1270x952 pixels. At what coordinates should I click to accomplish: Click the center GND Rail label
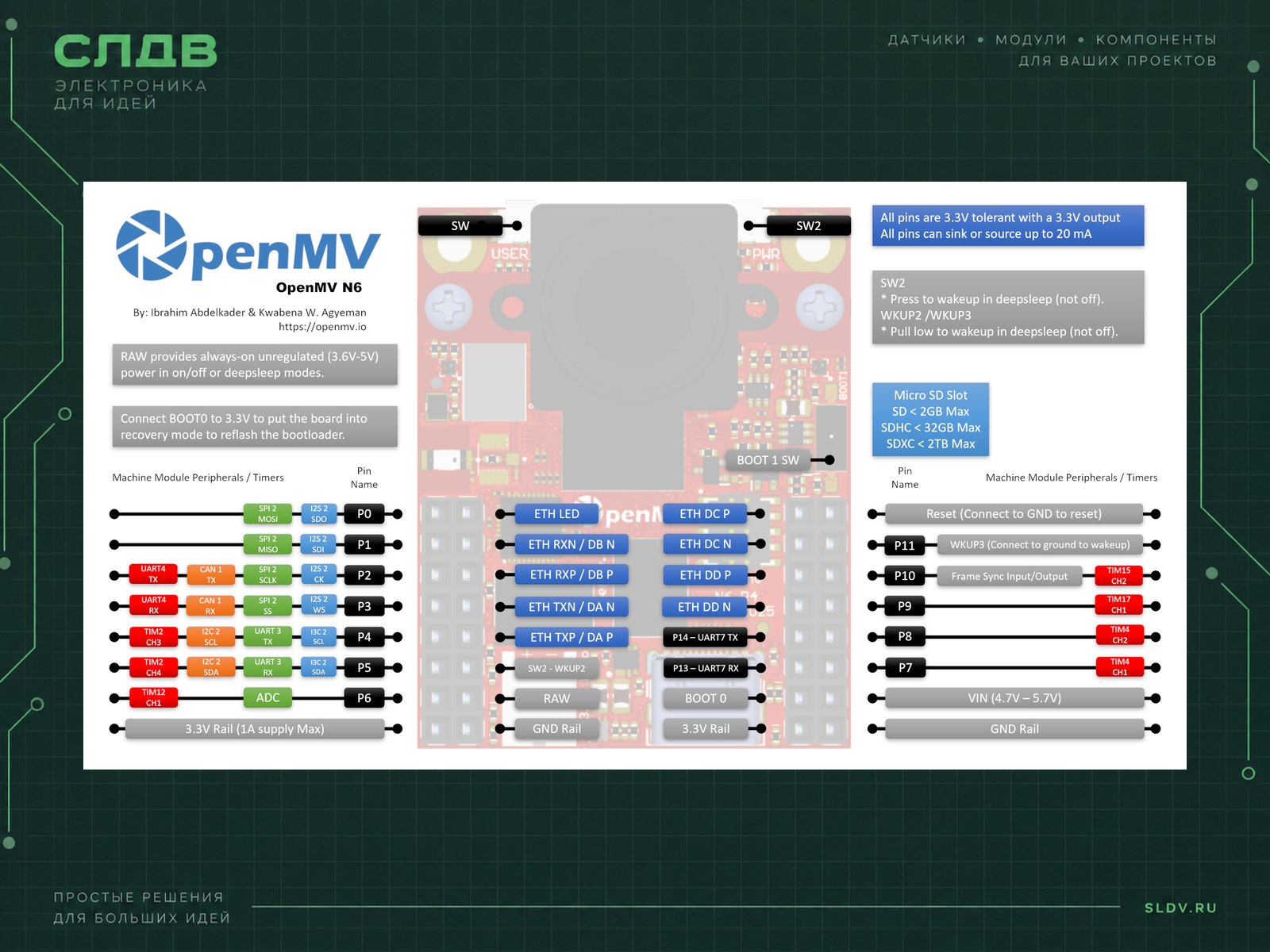click(x=556, y=729)
